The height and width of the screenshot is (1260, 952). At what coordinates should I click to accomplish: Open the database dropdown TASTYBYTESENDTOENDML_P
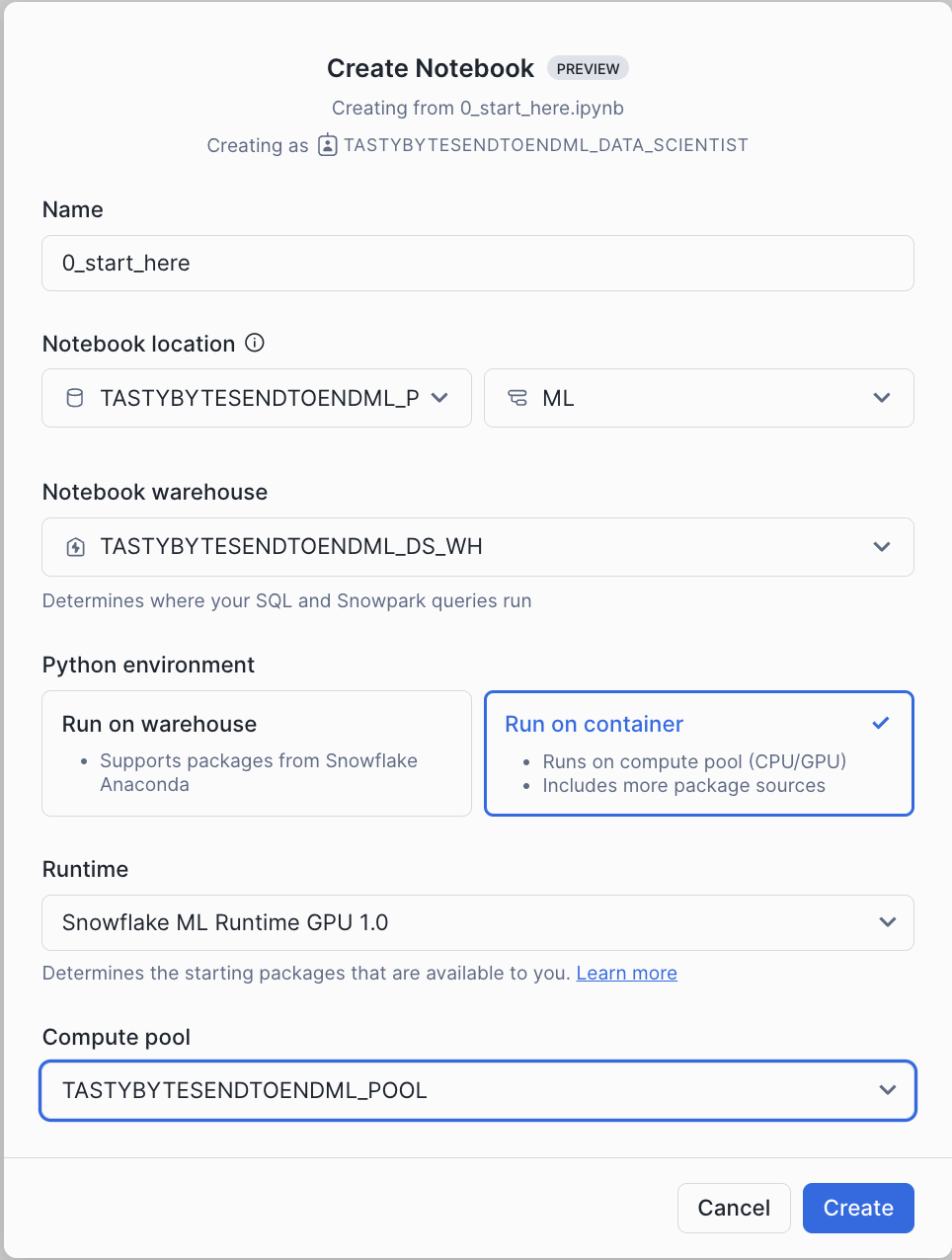(x=257, y=398)
